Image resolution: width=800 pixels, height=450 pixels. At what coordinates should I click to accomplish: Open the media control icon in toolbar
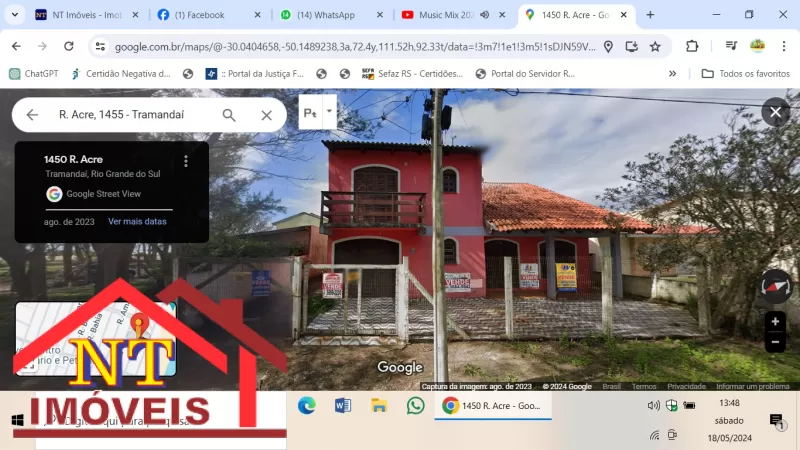pos(731,46)
